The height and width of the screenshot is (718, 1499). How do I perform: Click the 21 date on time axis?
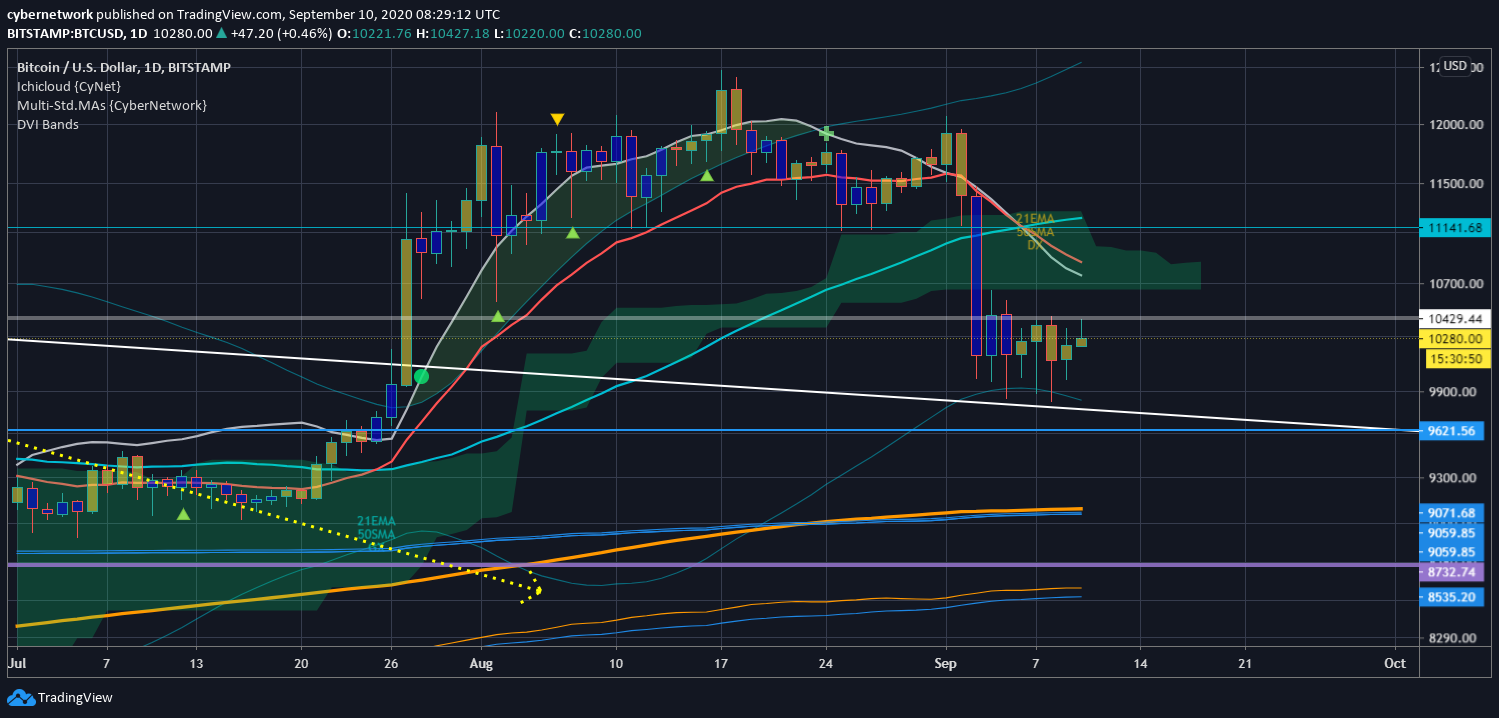pos(1245,663)
